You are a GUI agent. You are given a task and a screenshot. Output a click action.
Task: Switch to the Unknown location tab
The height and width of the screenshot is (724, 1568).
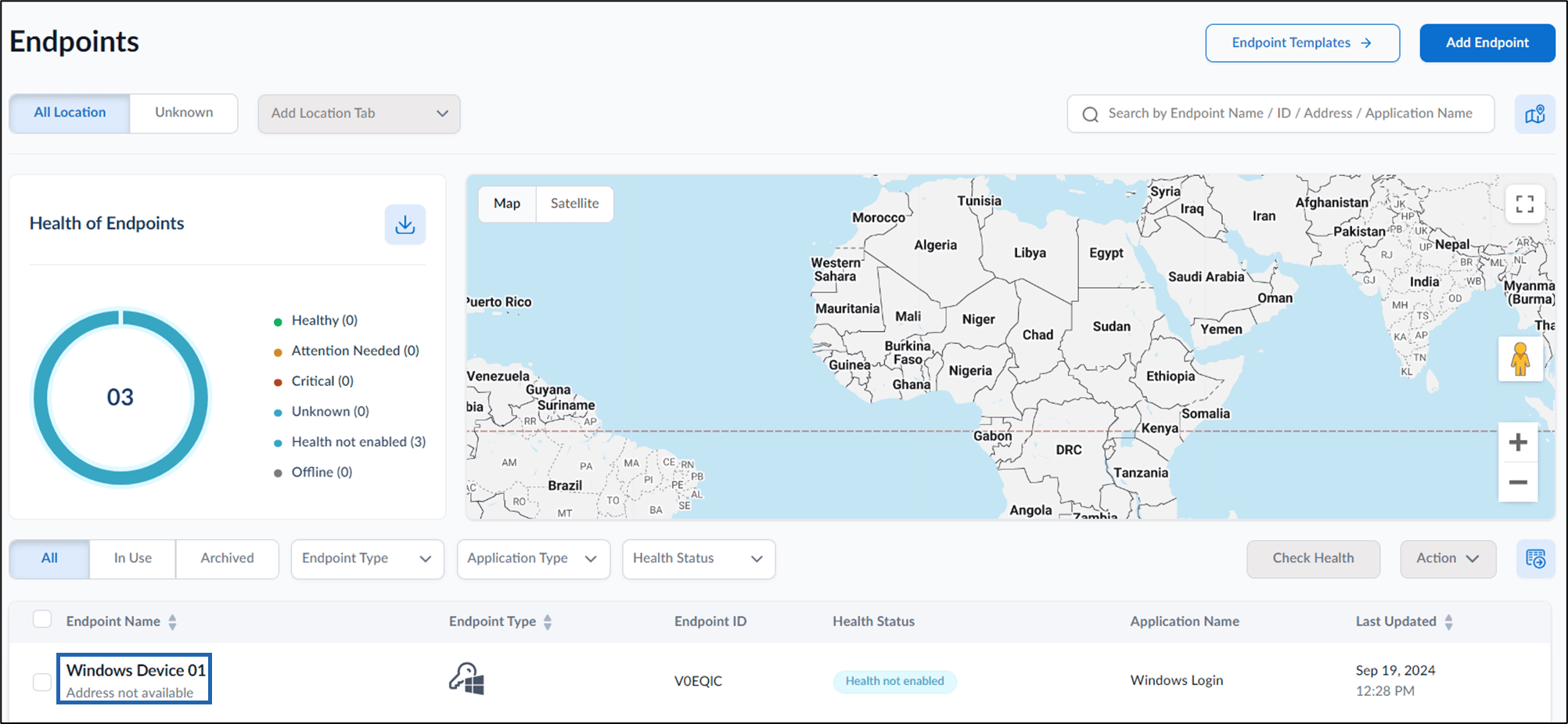pyautogui.click(x=184, y=113)
